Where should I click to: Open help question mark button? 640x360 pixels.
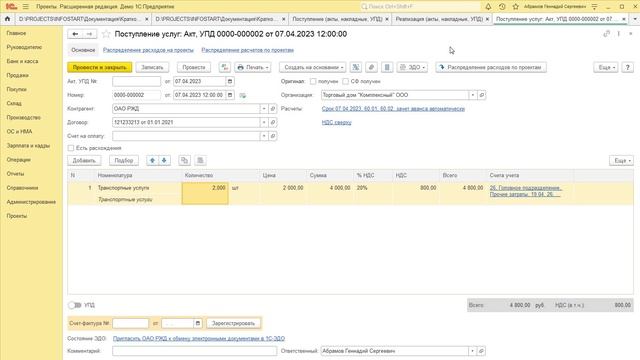[627, 67]
